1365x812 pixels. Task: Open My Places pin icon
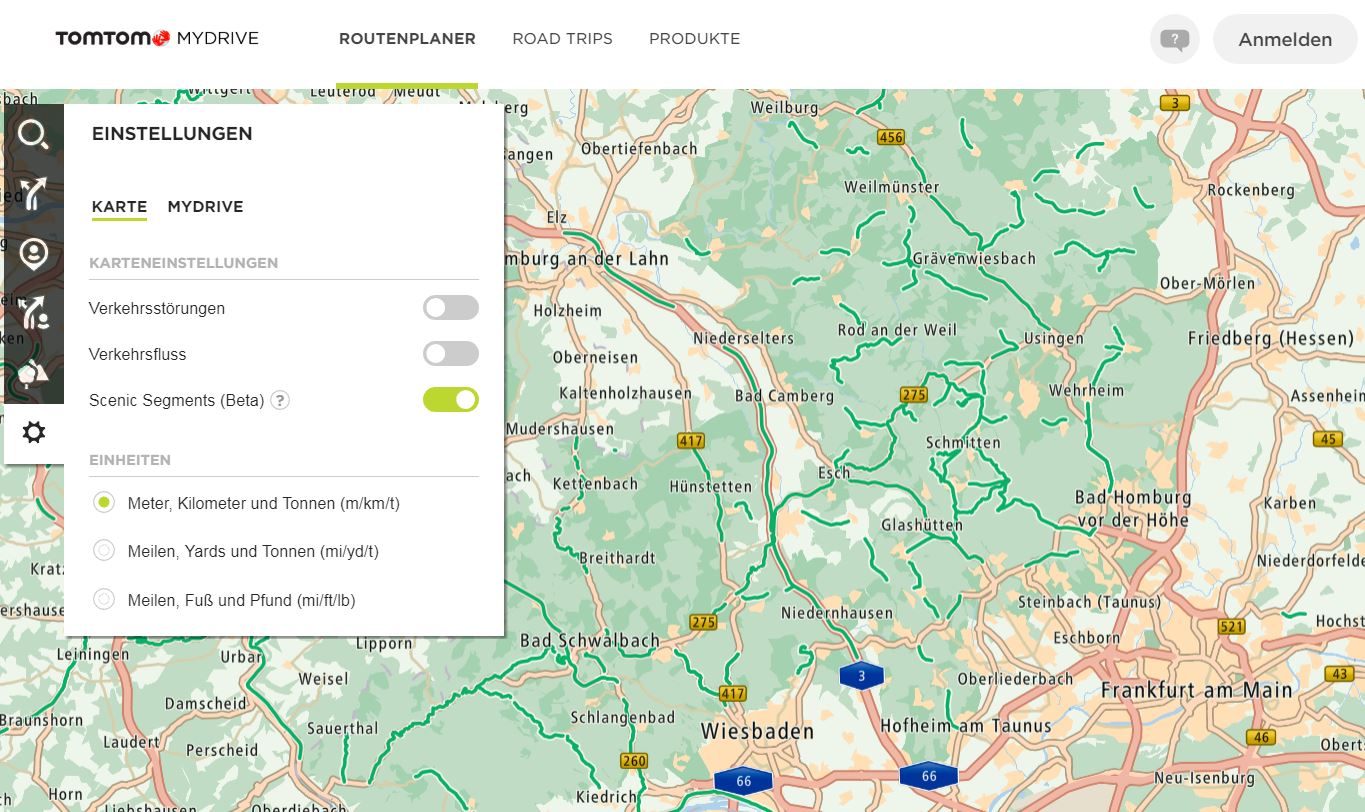tap(33, 253)
